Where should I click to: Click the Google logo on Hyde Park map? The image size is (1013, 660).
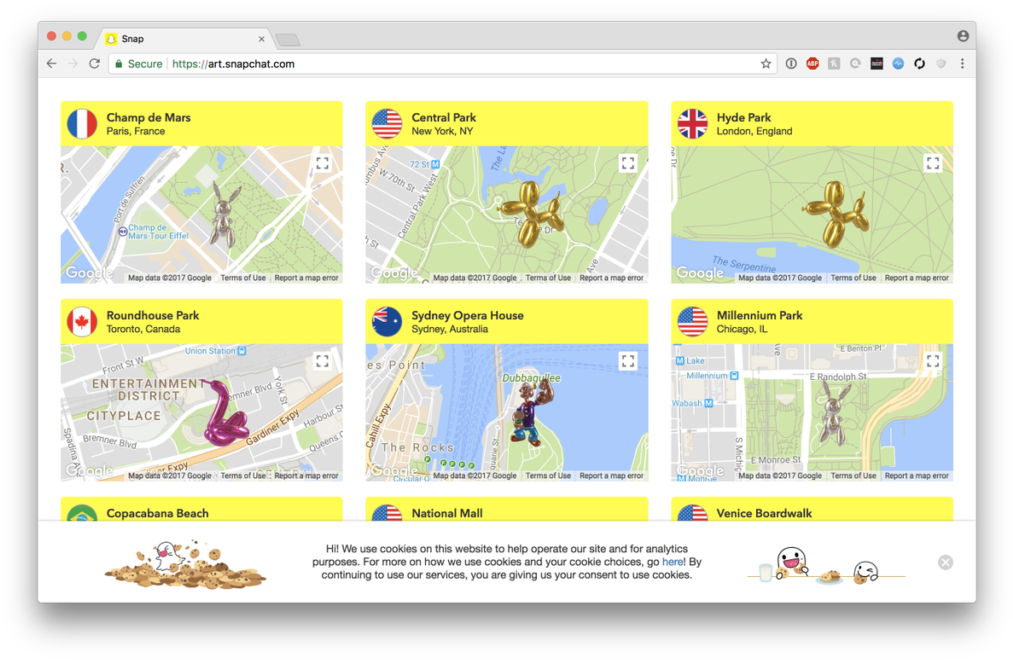(x=700, y=273)
